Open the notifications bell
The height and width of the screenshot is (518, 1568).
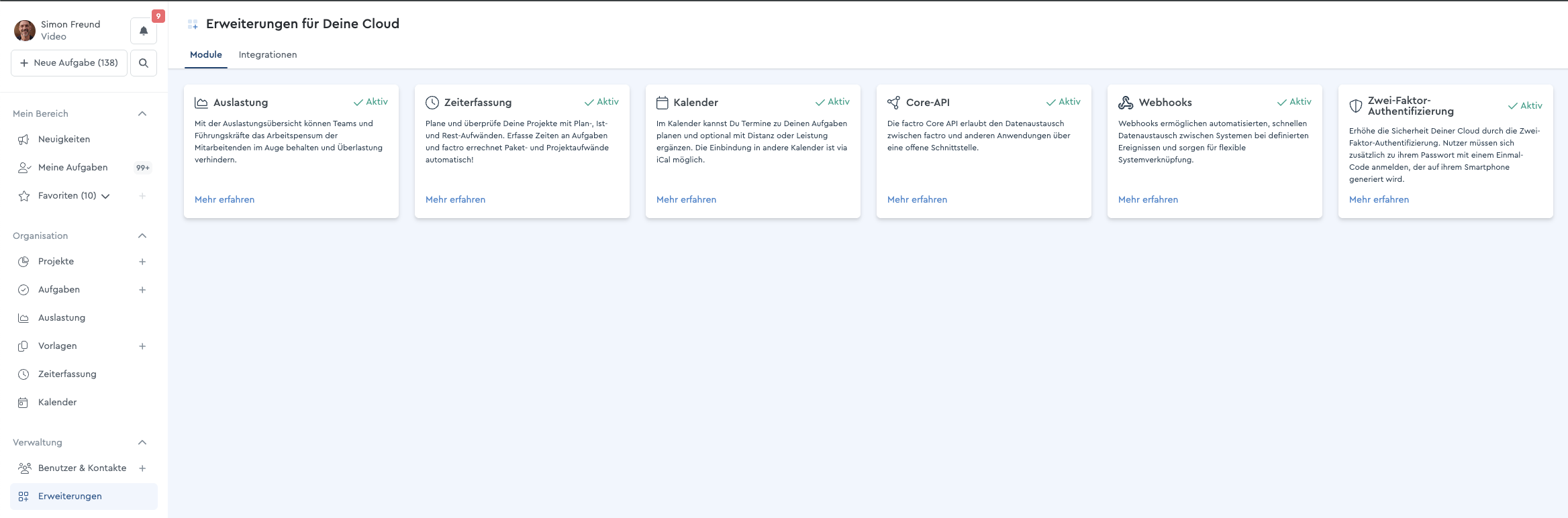(144, 31)
